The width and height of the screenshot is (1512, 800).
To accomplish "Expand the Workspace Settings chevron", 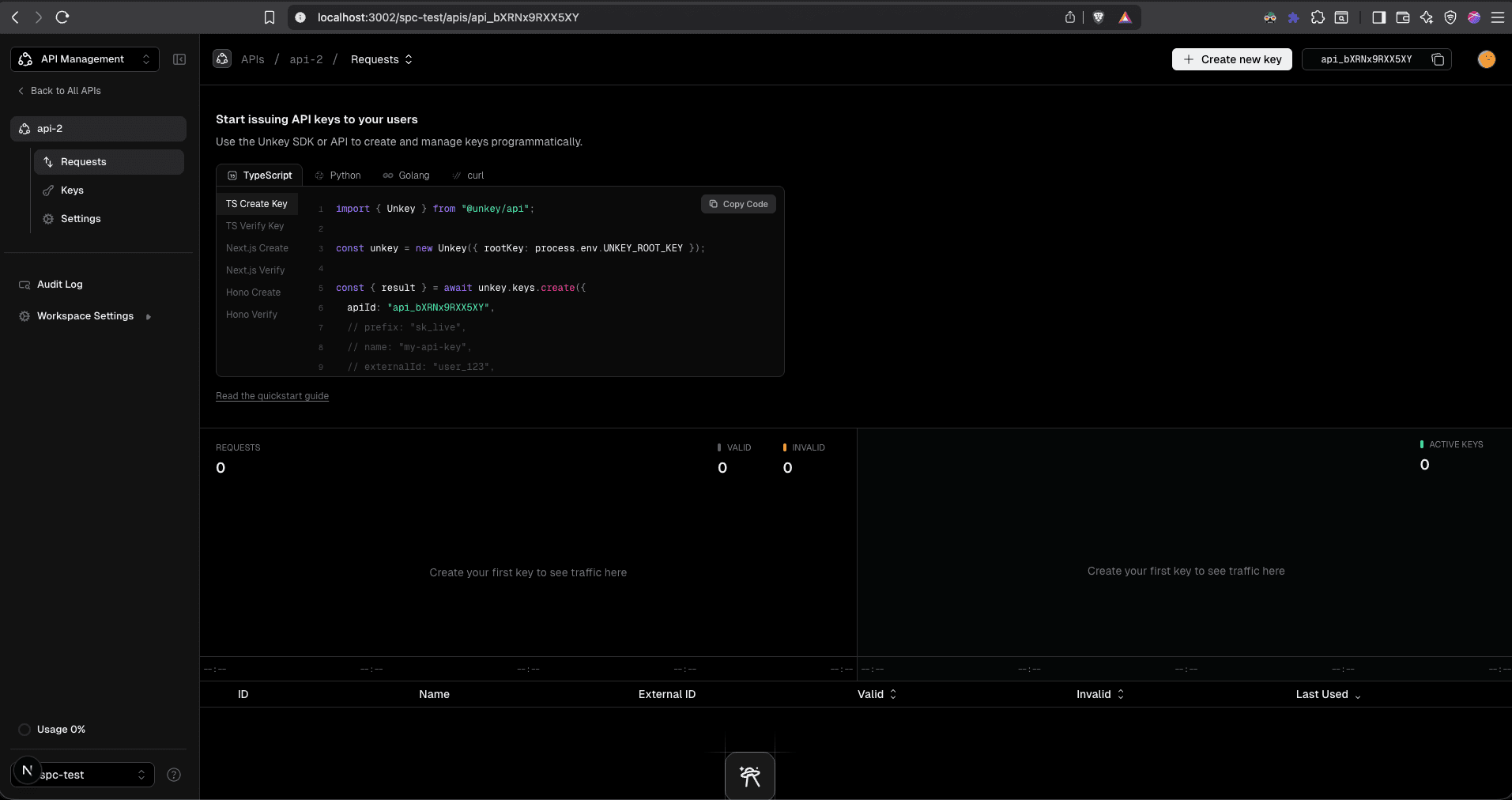I will pos(149,315).
